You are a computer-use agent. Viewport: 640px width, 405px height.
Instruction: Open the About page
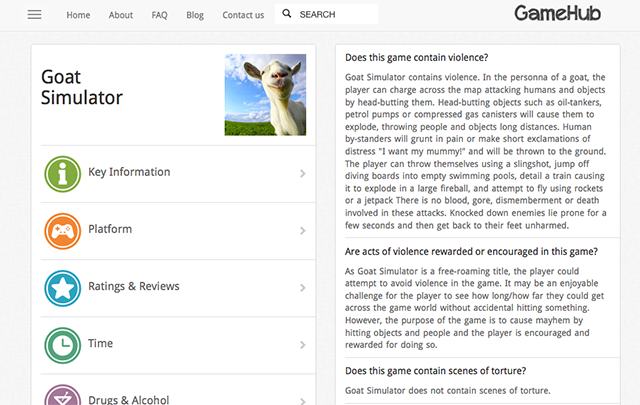pos(121,15)
